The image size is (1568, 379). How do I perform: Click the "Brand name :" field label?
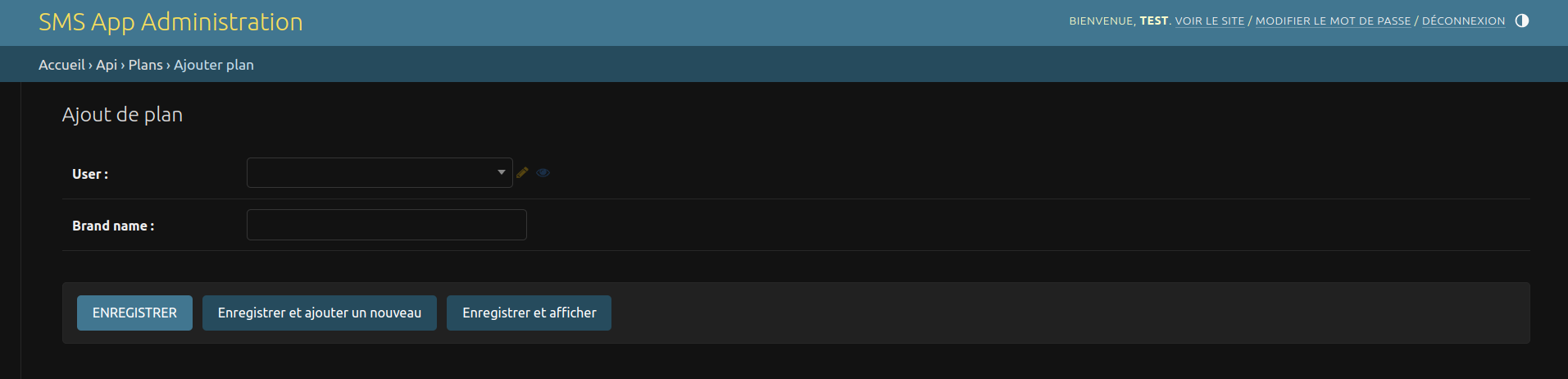click(x=113, y=226)
